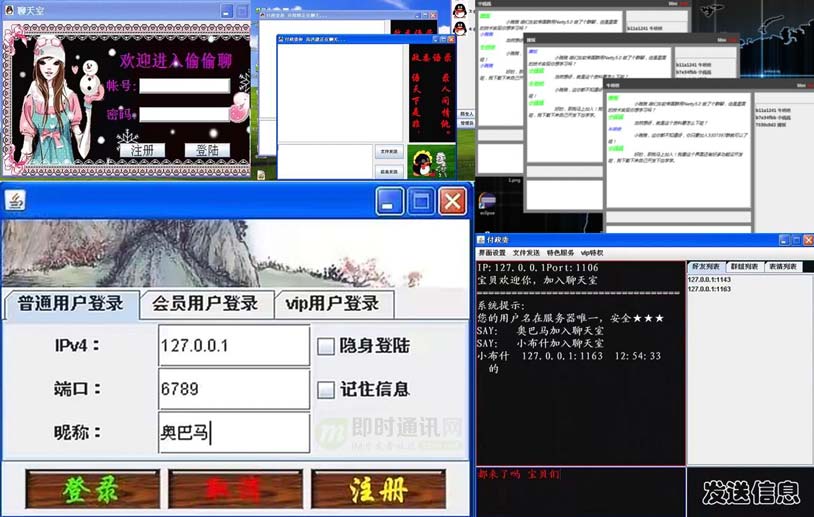The image size is (814, 517).
Task: Click the '宝贝欢迎你，加入聊天室' line
Action: coord(537,280)
